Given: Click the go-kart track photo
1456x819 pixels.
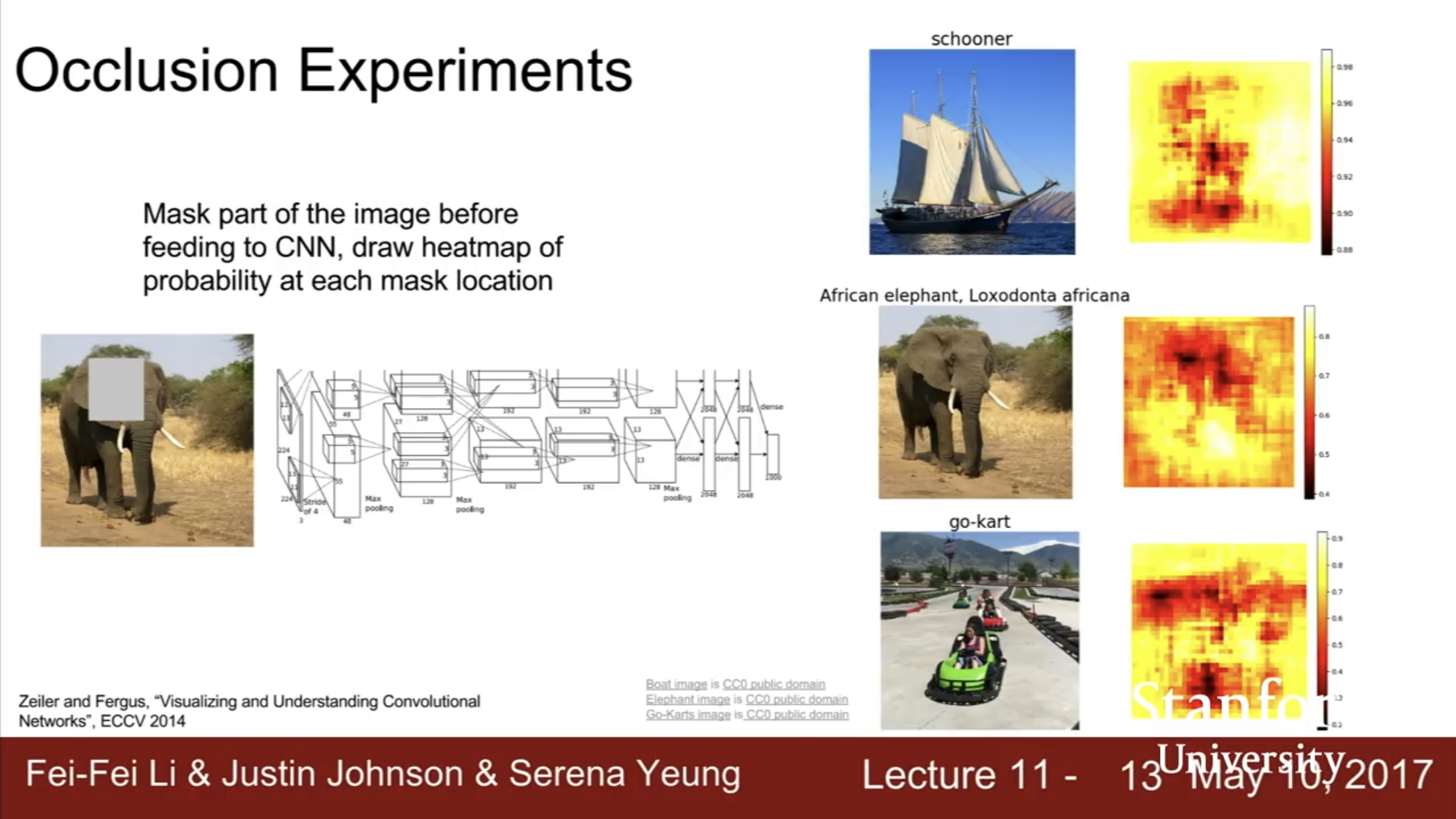Looking at the screenshot, I should pos(980,630).
